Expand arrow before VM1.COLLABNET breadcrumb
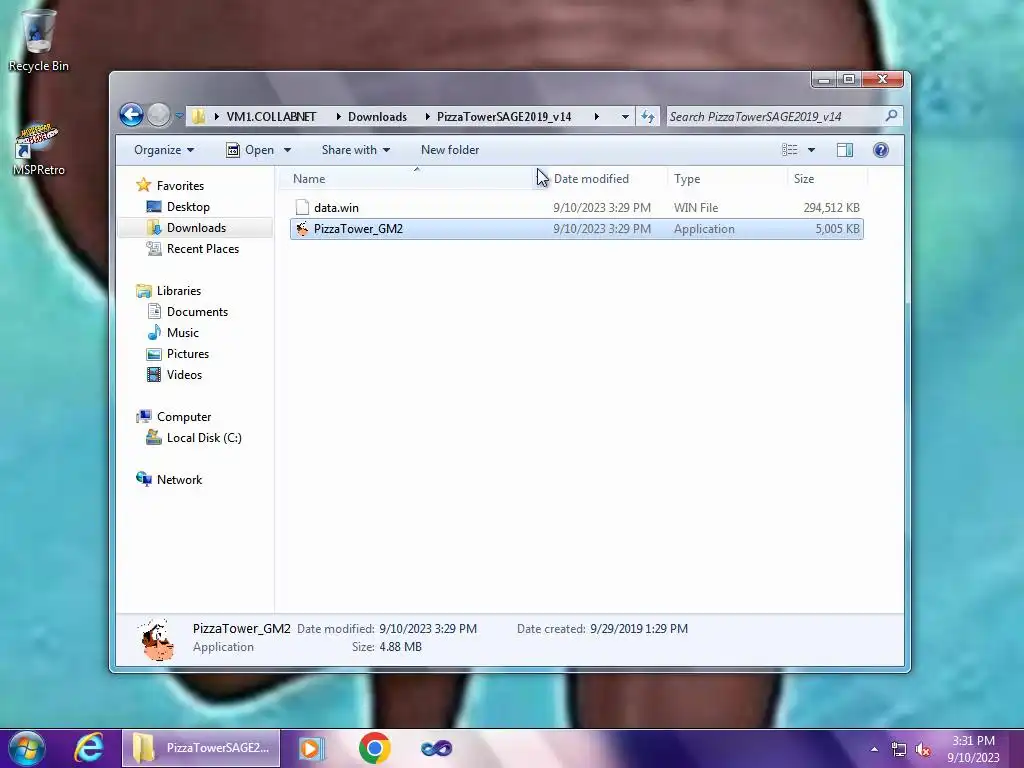This screenshot has height=768, width=1024. coord(216,116)
